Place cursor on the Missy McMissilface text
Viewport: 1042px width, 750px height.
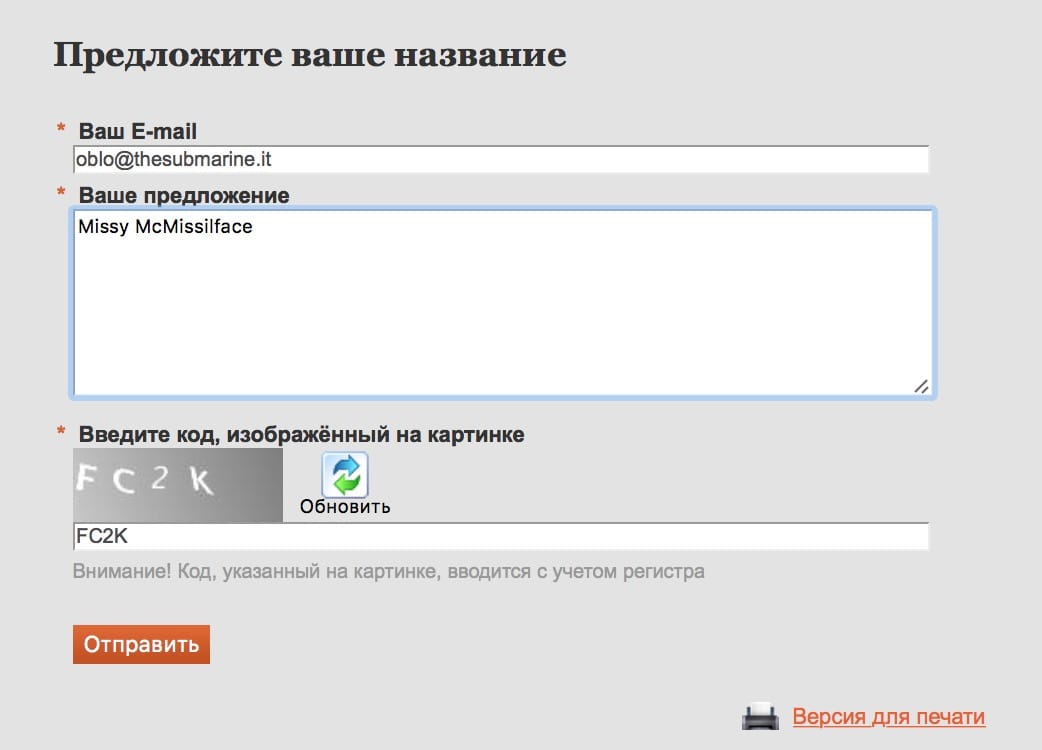coord(165,227)
